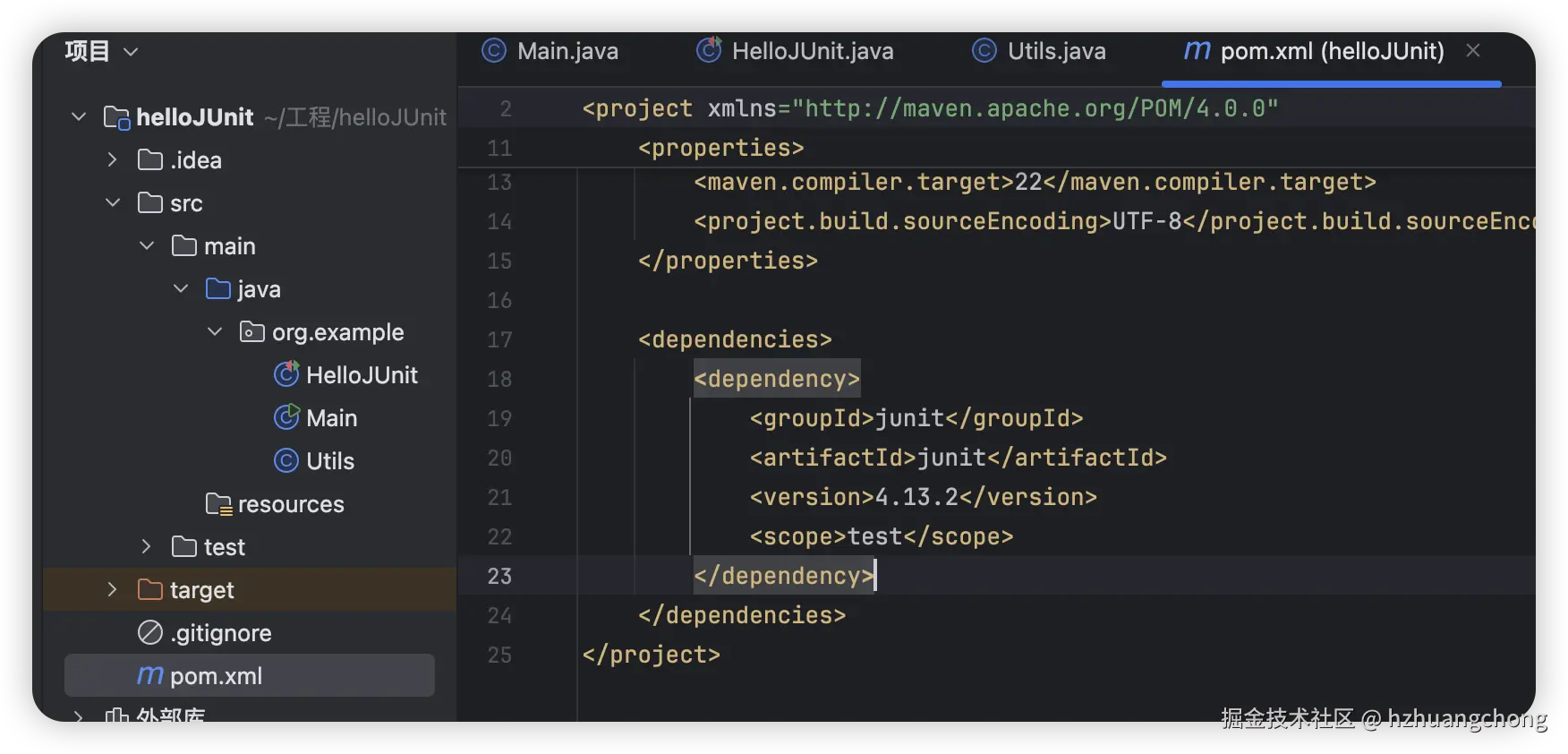The width and height of the screenshot is (1568, 754).
Task: Expand the test folder node
Action: [x=147, y=547]
